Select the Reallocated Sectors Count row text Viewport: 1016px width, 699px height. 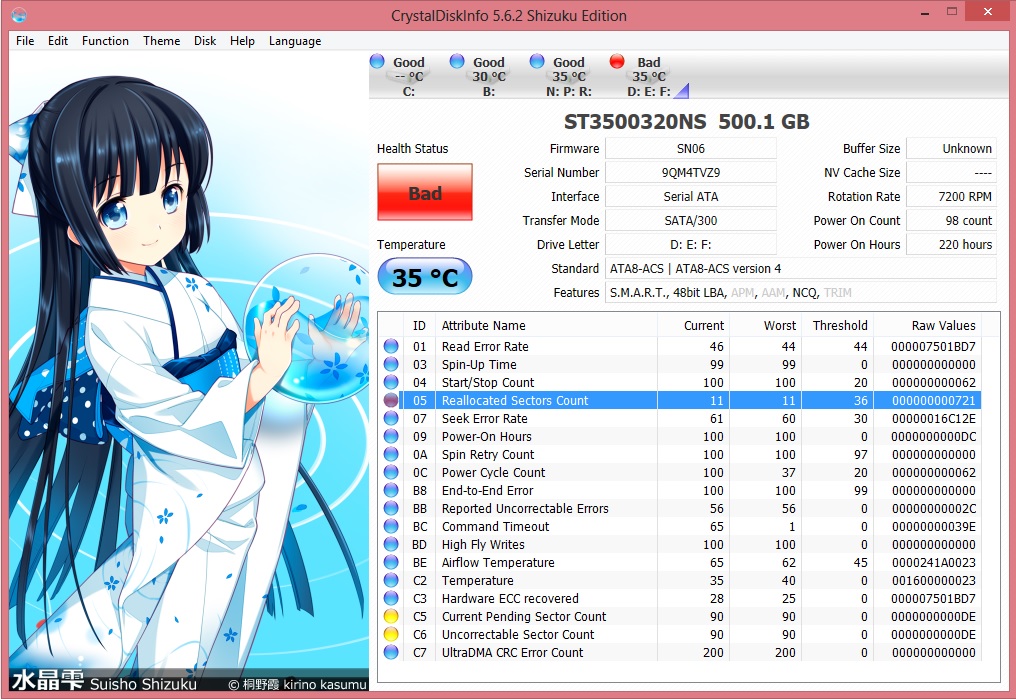[514, 400]
